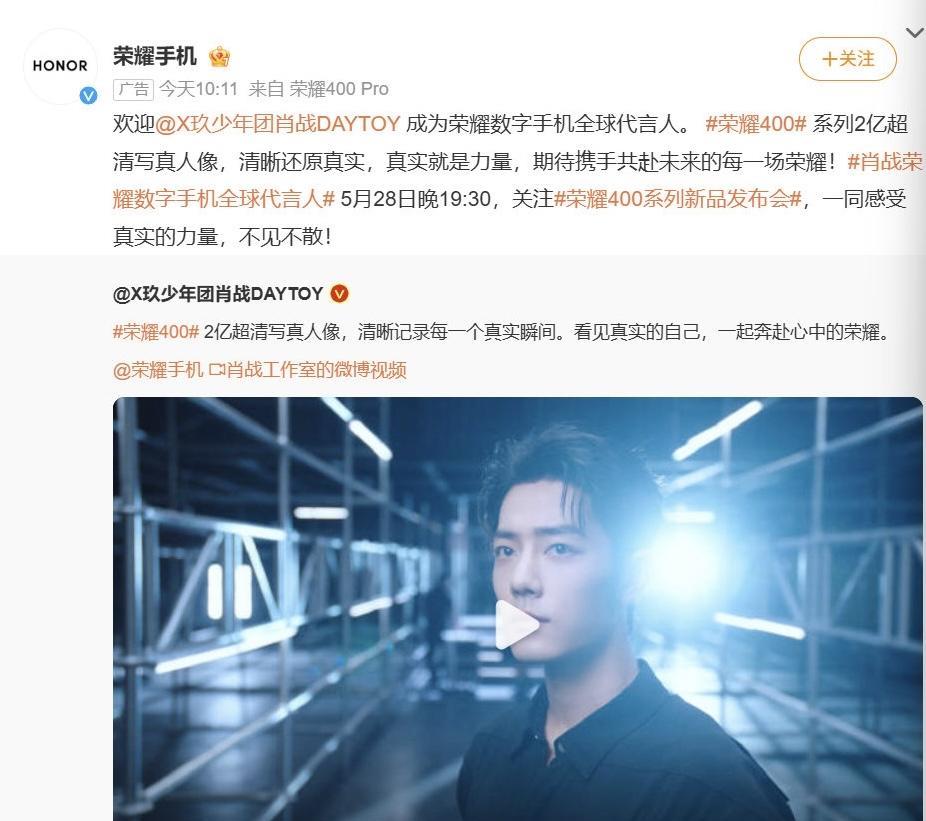Open reposted author @X玖少年团肖战DAYTOY bold name
This screenshot has height=821, width=926.
point(218,294)
